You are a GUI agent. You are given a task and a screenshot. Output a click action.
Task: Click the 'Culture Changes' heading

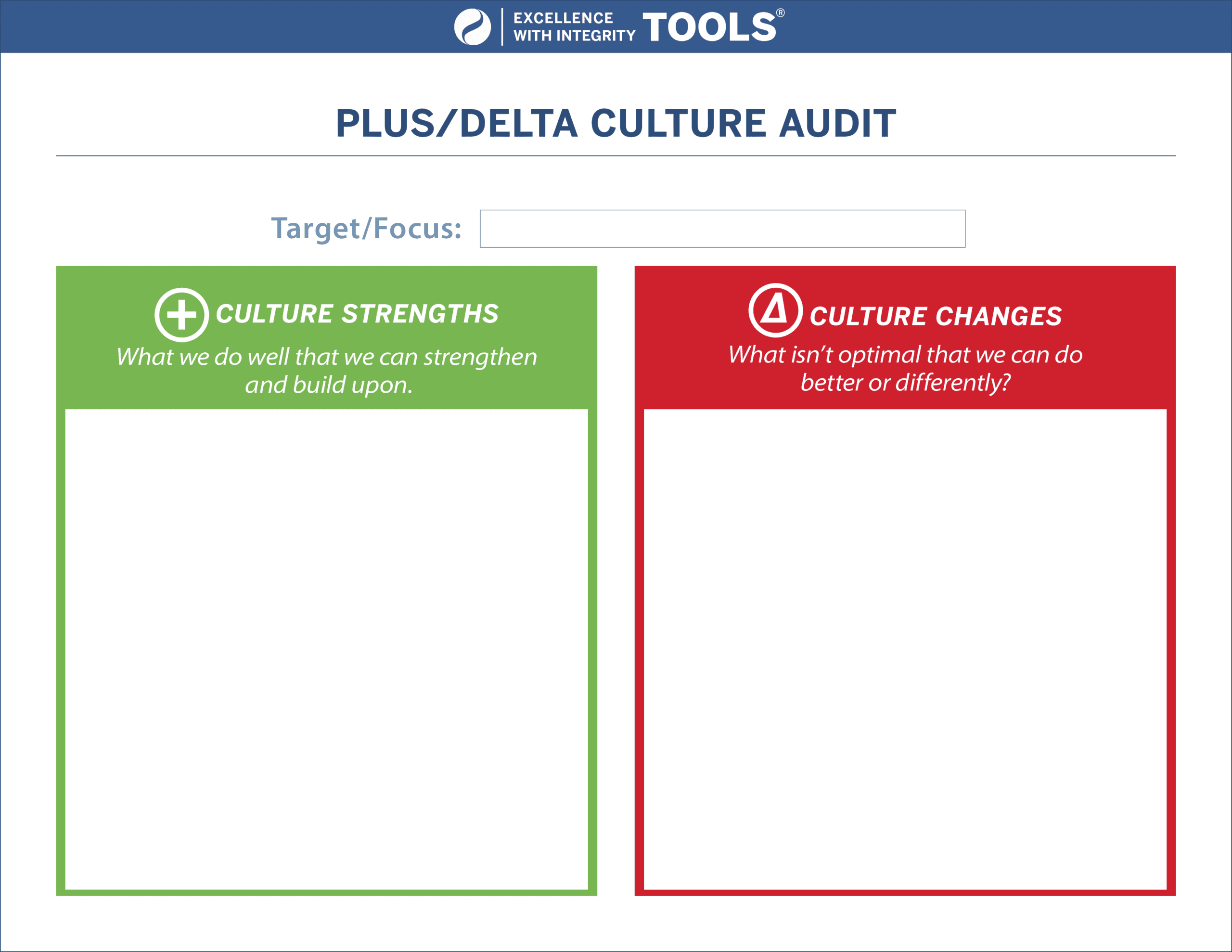[x=936, y=316]
